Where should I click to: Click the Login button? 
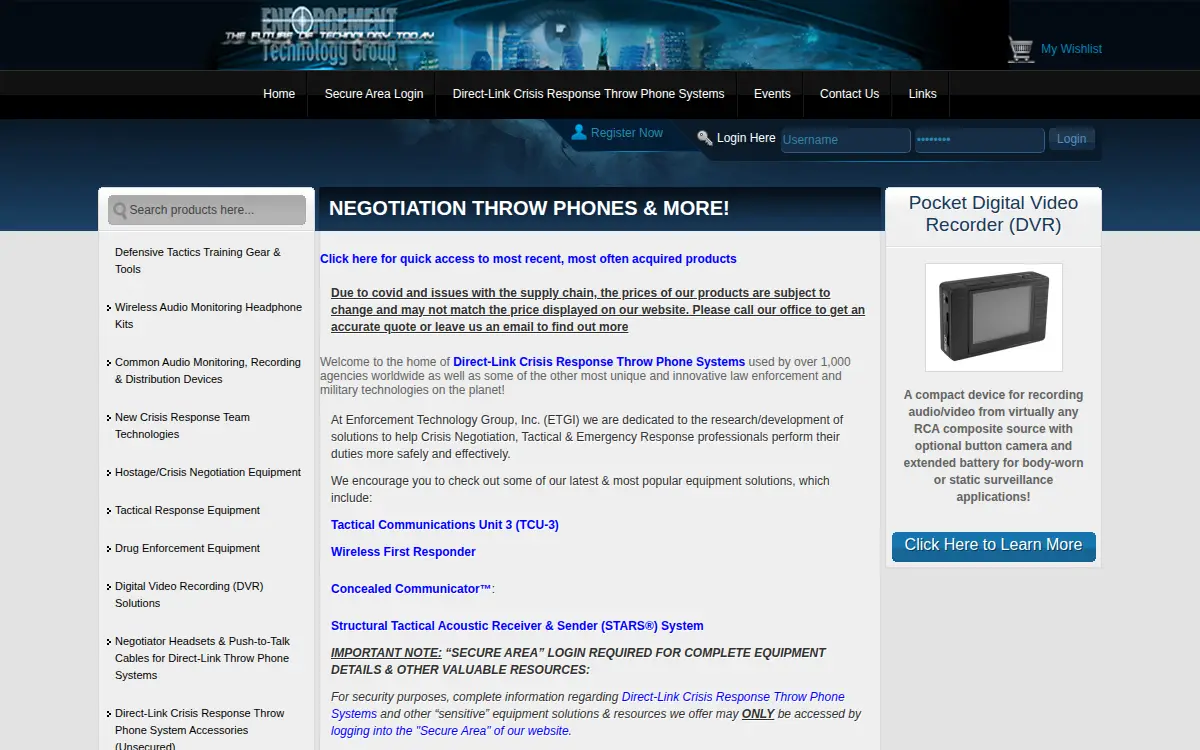click(1071, 139)
